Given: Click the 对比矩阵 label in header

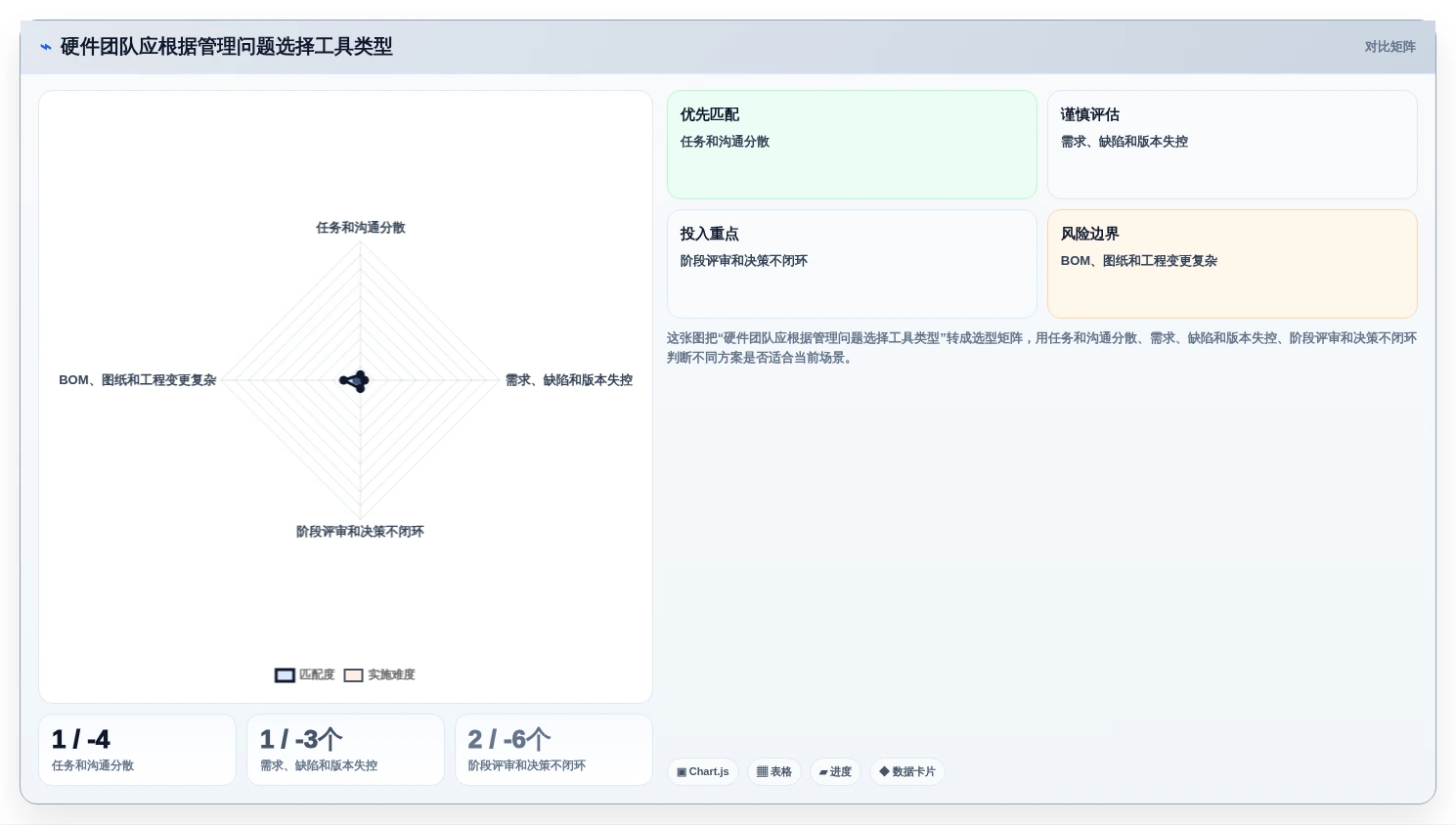Looking at the screenshot, I should click(1390, 47).
